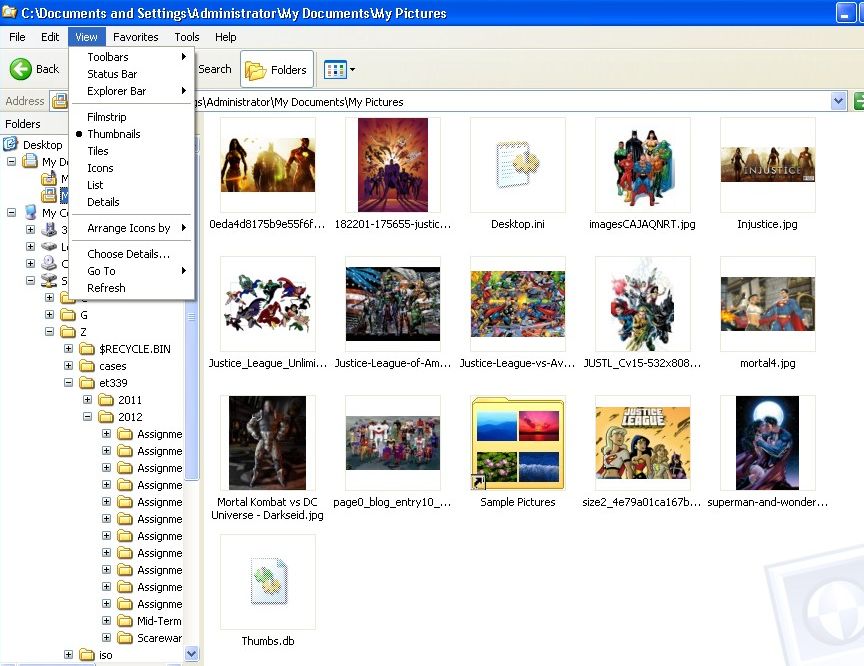Click Refresh in View menu
864x666 pixels.
132,288
